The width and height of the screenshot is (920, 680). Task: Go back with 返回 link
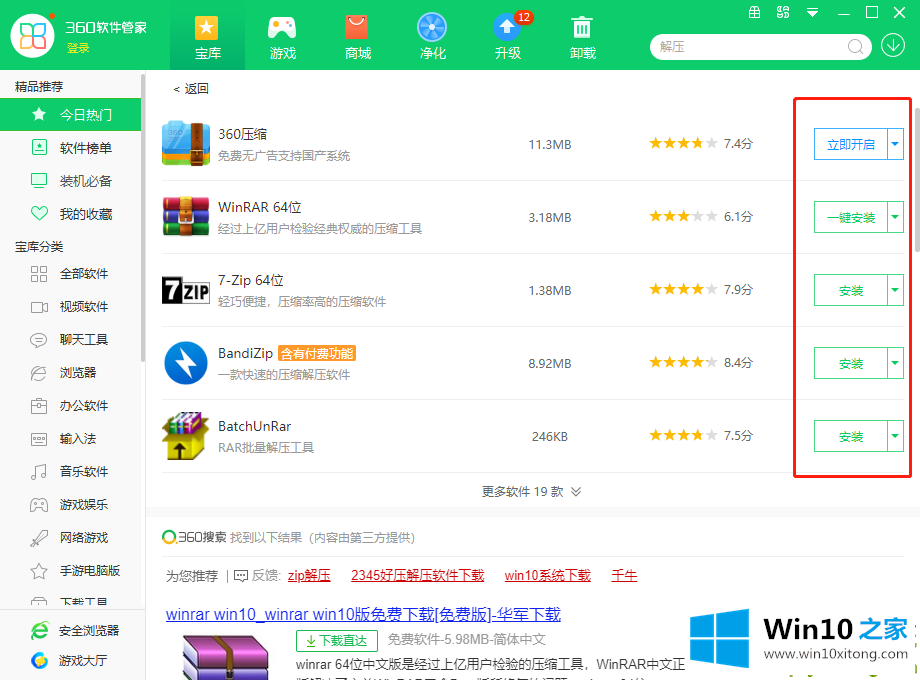tap(191, 89)
